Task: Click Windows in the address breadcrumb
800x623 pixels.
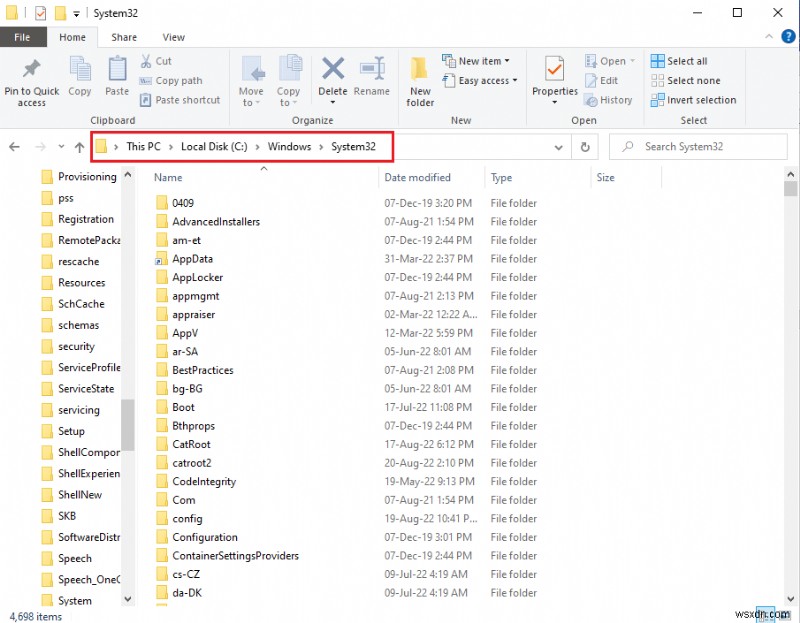Action: point(289,146)
